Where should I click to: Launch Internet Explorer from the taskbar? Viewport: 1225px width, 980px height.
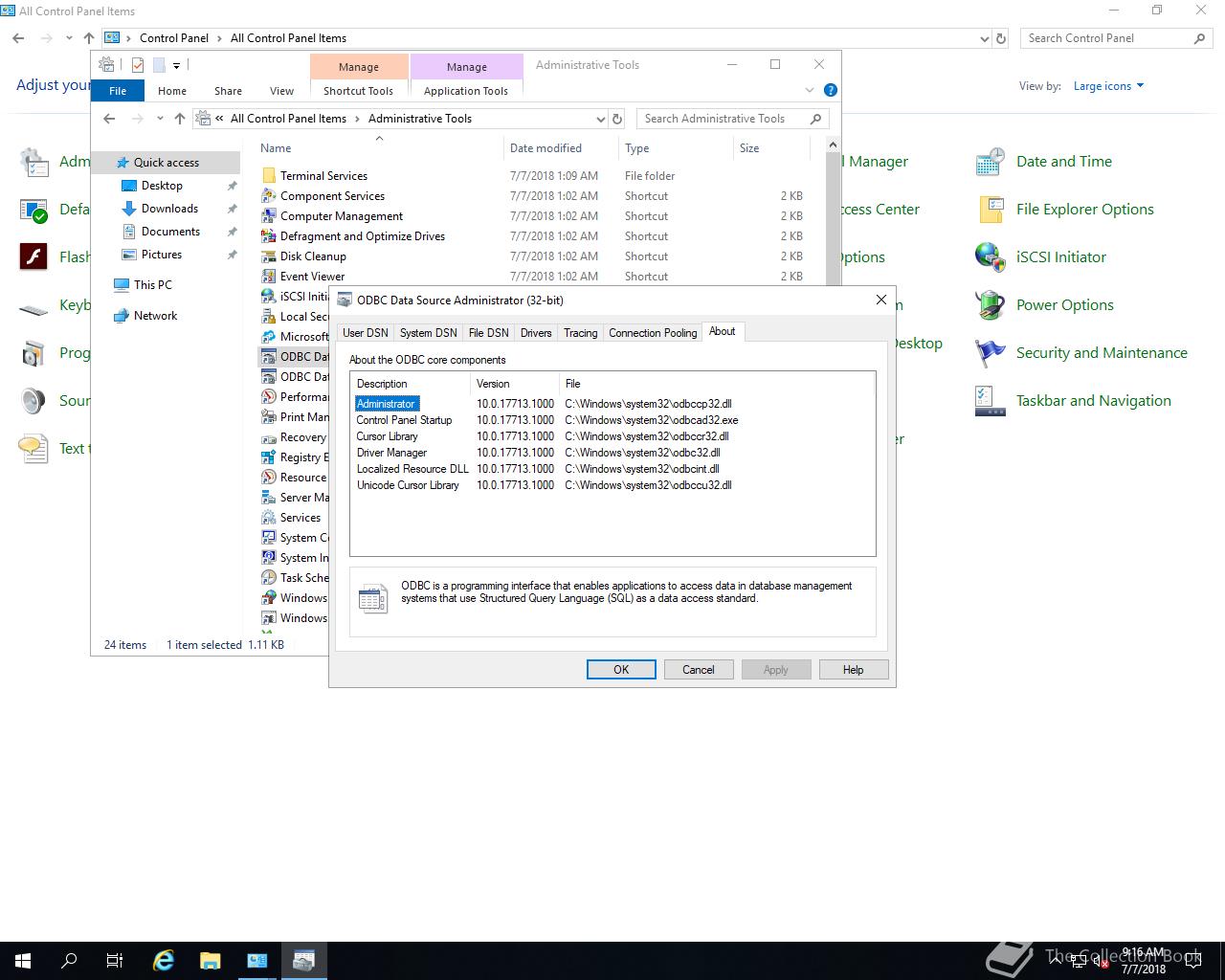164,961
